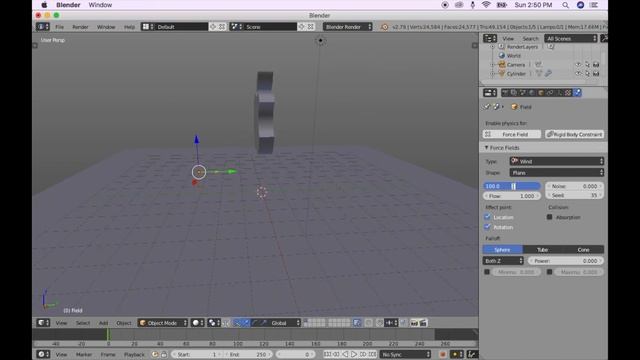Open the No Sync playback dropdown
The image size is (640, 360).
(x=405, y=354)
